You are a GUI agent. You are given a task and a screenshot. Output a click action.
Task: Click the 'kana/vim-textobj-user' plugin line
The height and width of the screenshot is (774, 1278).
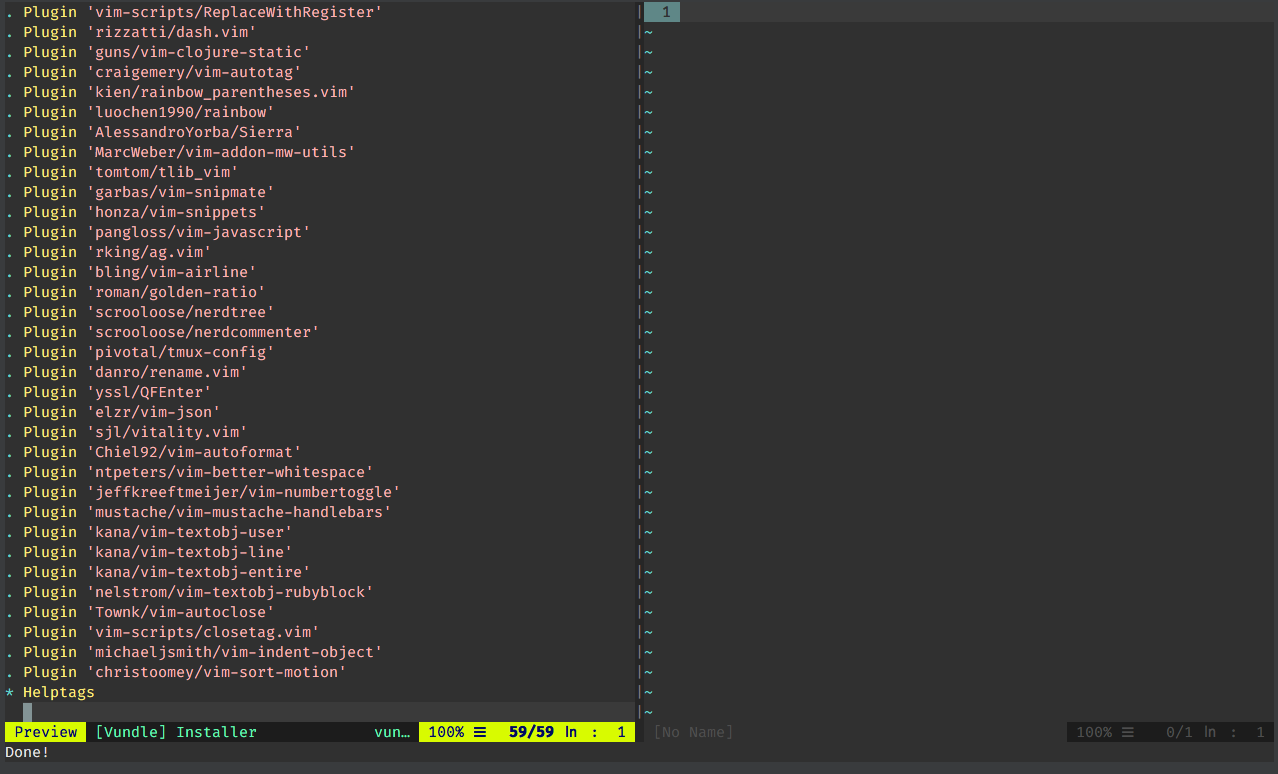149,532
